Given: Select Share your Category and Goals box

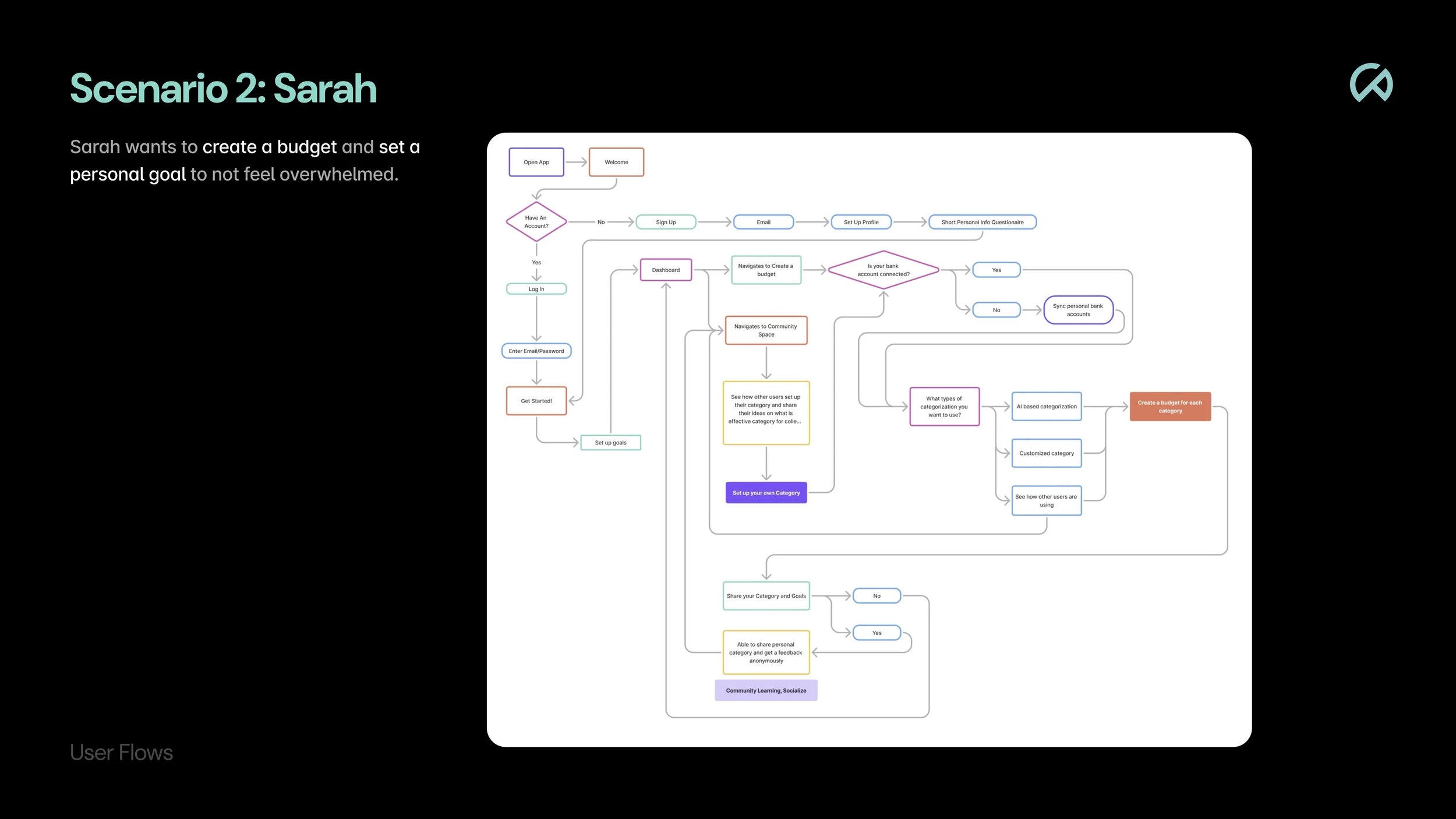Looking at the screenshot, I should (x=766, y=596).
